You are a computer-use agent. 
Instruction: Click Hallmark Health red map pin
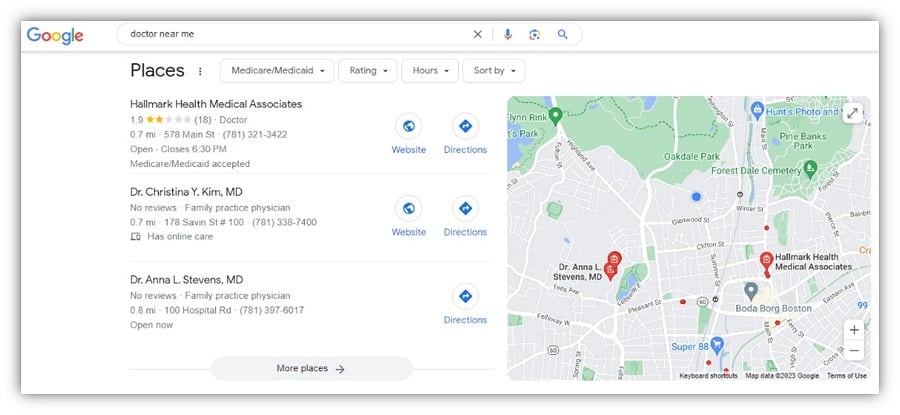[766, 262]
